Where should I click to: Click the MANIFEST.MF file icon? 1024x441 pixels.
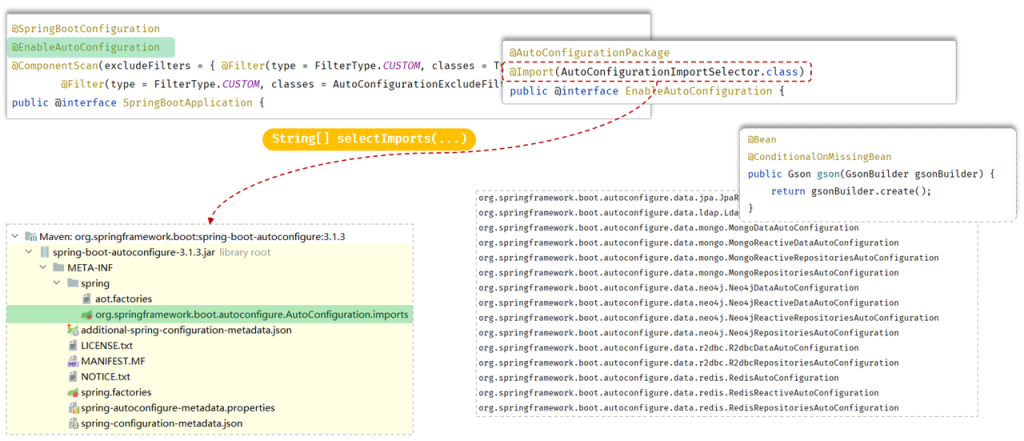point(72,361)
